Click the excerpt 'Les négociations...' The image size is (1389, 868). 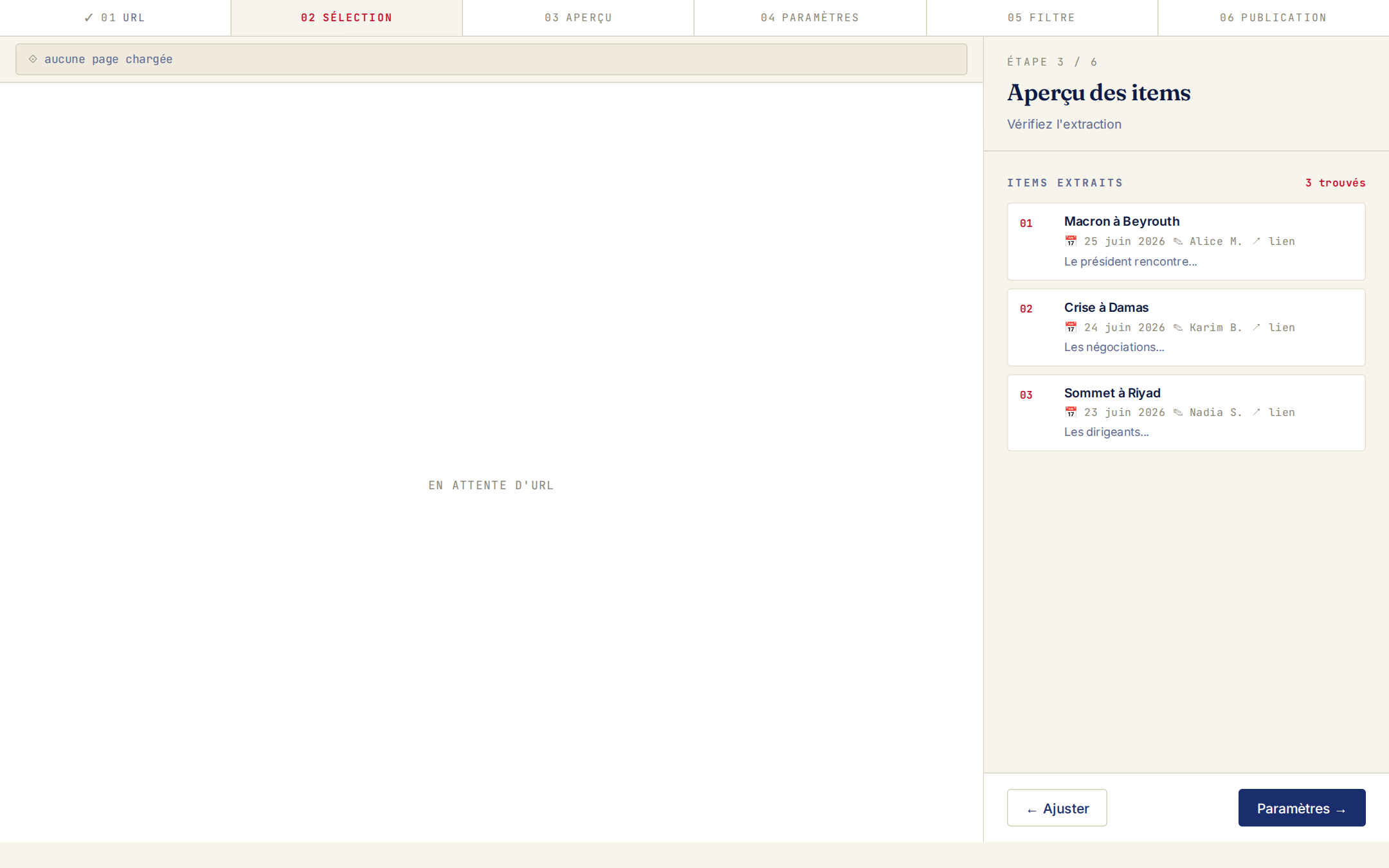click(x=1114, y=347)
